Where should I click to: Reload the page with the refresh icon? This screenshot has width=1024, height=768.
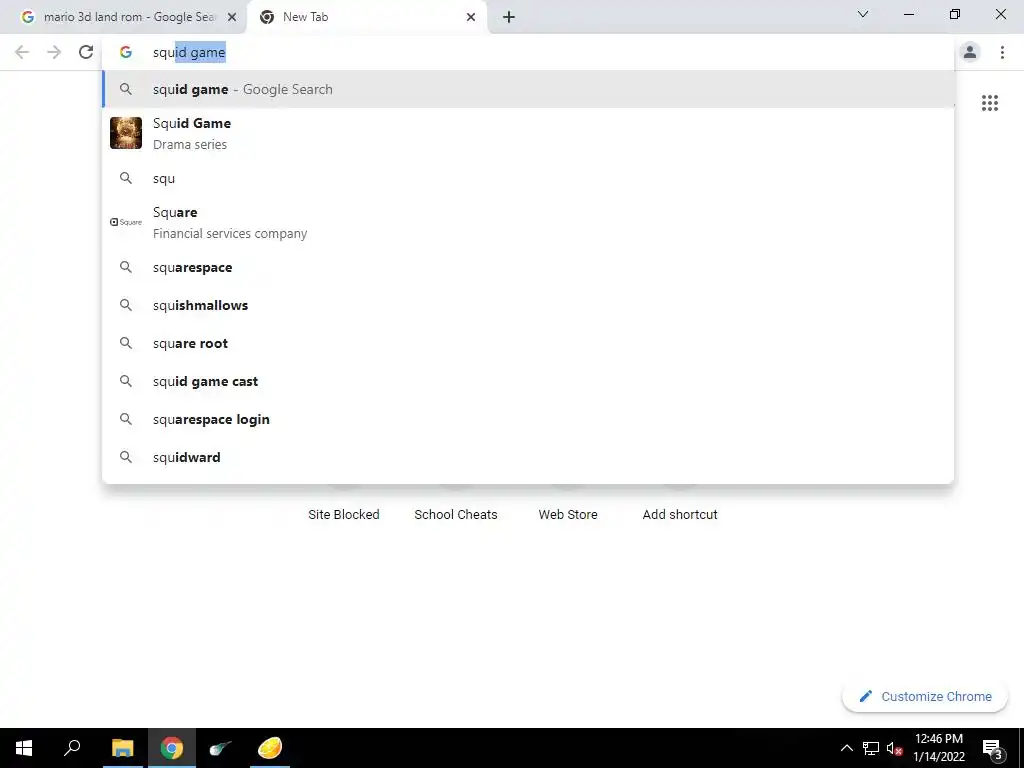(86, 52)
